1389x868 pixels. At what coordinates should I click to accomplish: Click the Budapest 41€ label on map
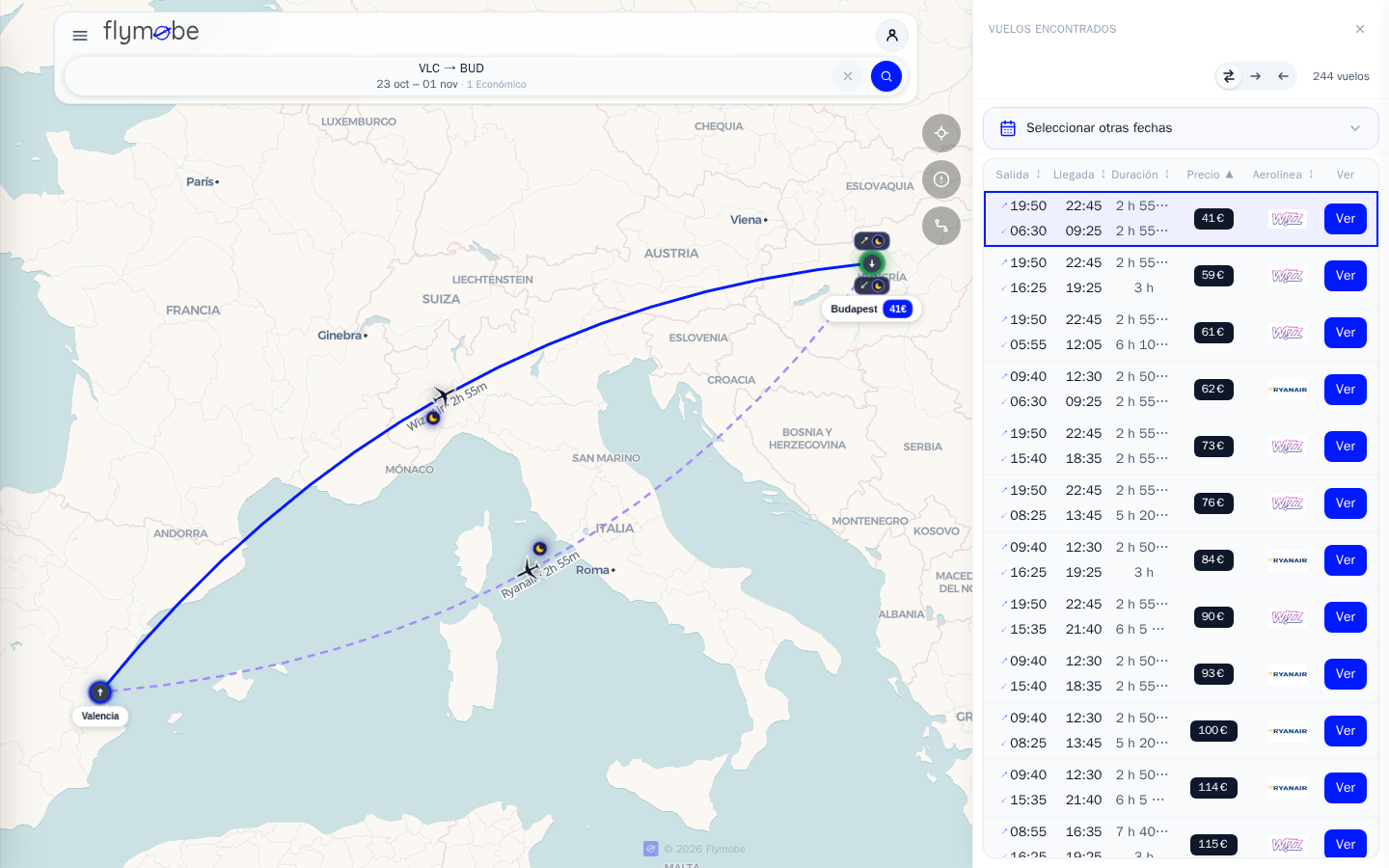pos(871,310)
